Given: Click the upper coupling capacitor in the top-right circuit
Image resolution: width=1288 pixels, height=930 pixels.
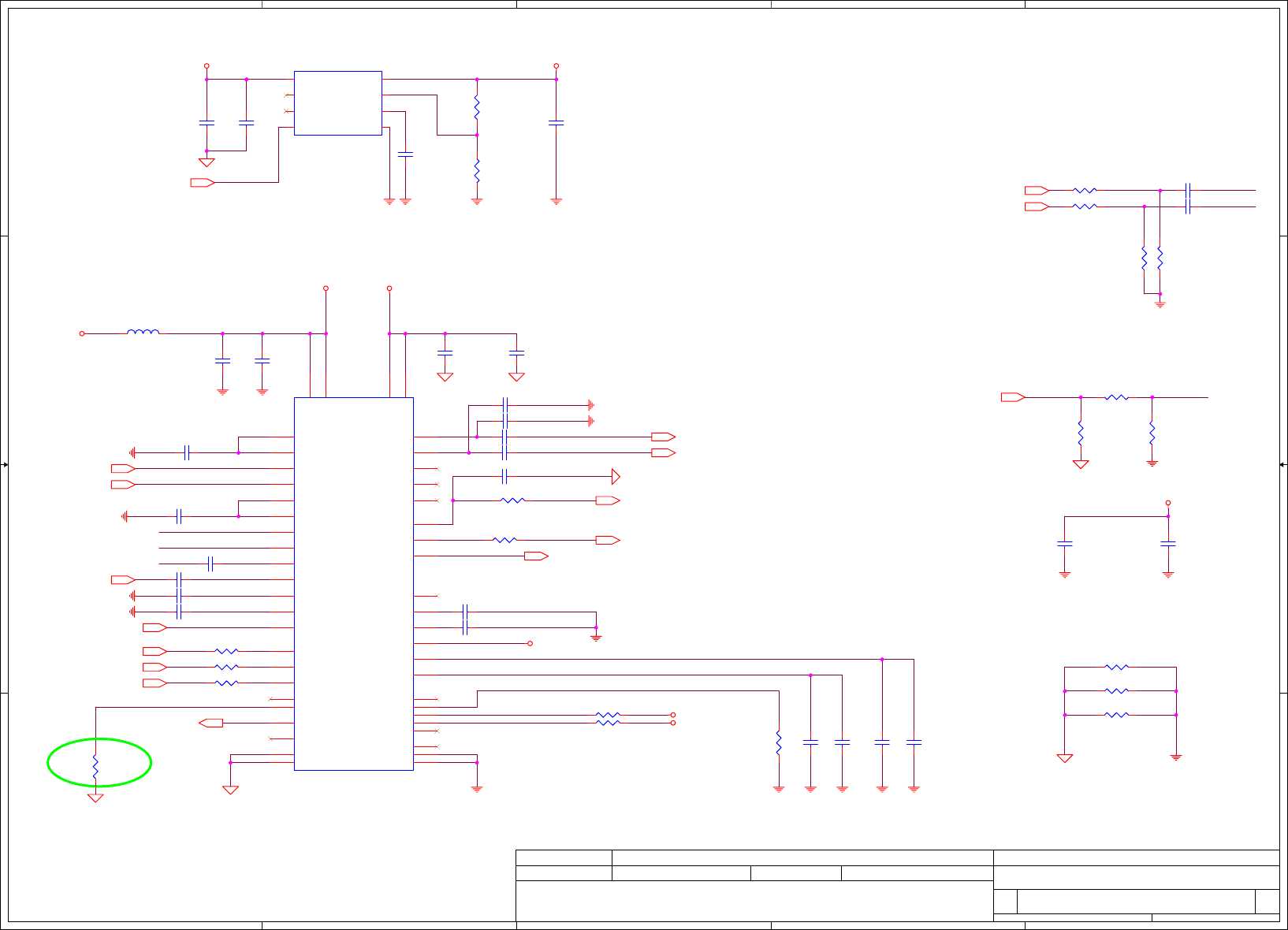Looking at the screenshot, I should [x=1188, y=190].
